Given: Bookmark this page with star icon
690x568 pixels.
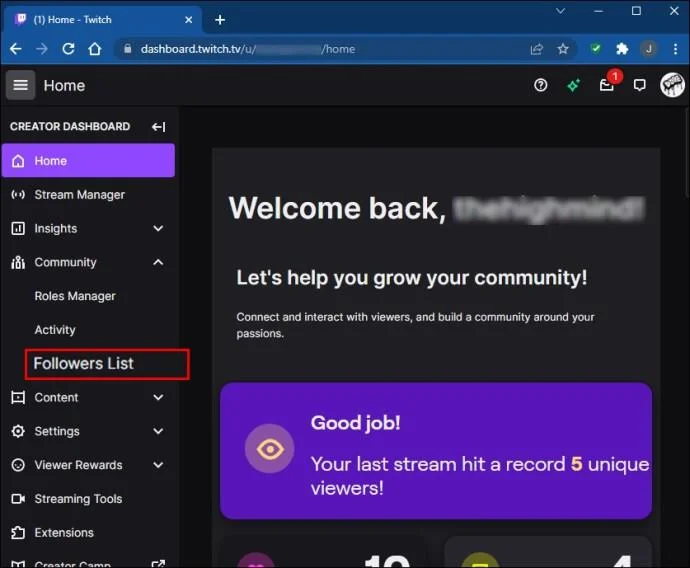Looking at the screenshot, I should (x=563, y=49).
